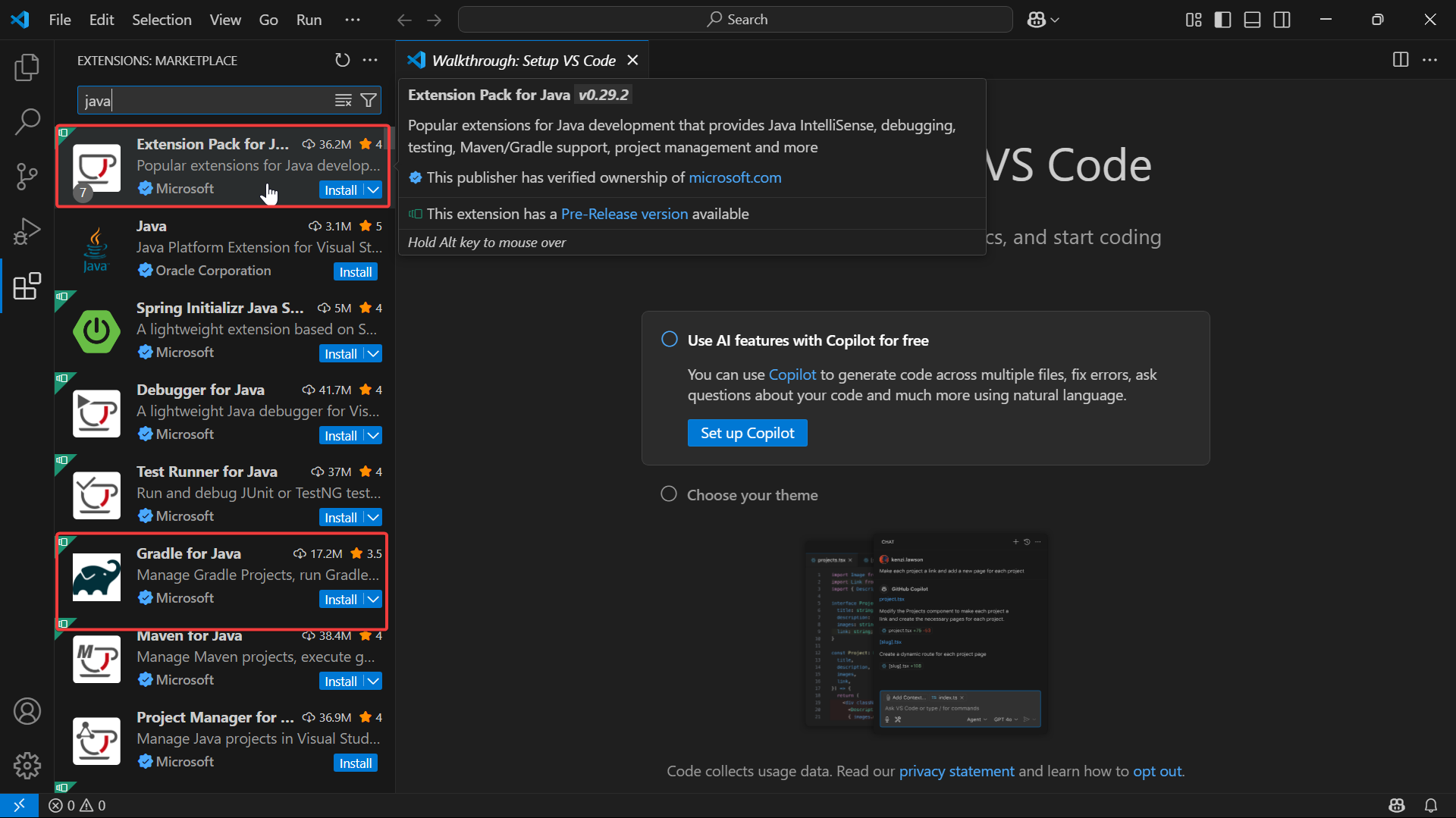Open the Run and Debug view
Viewport: 1456px width, 818px height.
[x=27, y=231]
